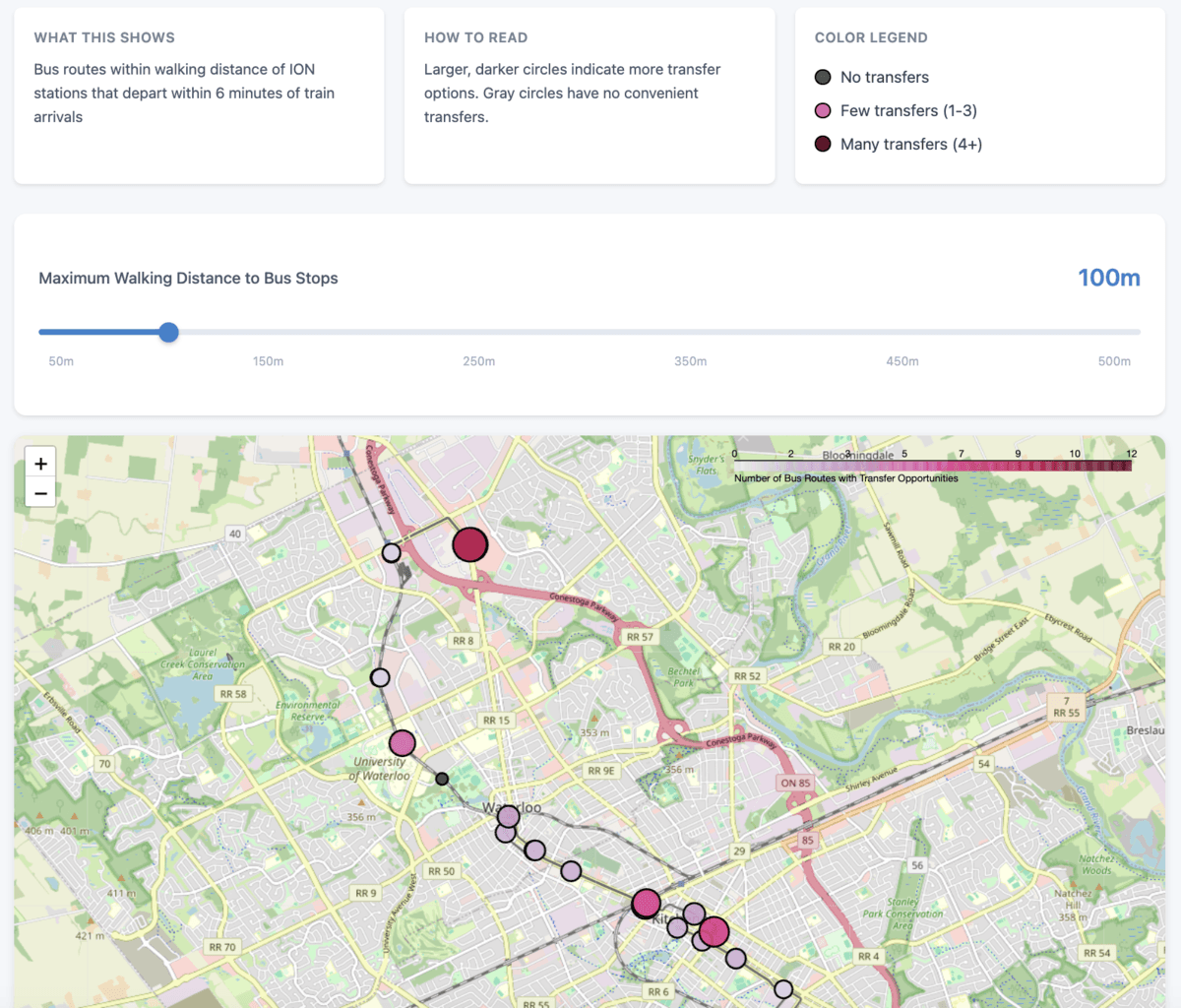The width and height of the screenshot is (1181, 1008).
Task: Click the walking distance slider handle
Action: 169,333
